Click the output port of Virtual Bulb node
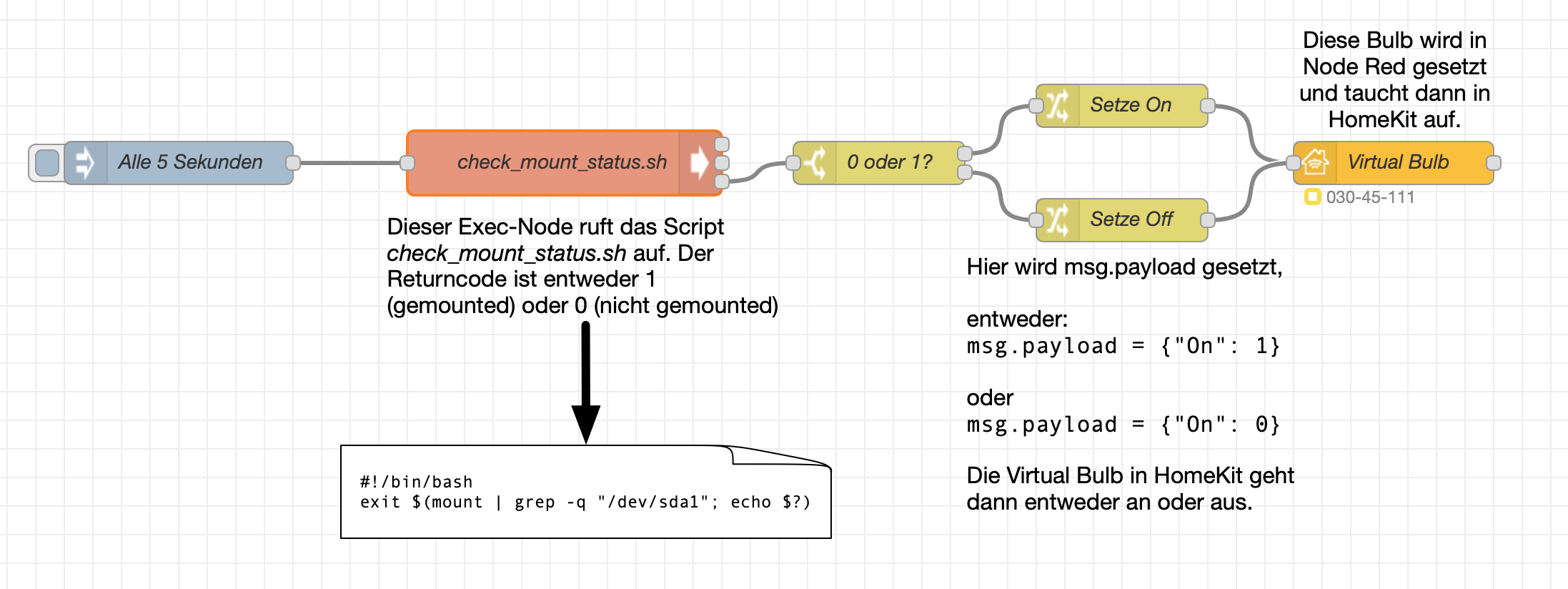Screen dimensions: 1568x589 pos(1493,163)
